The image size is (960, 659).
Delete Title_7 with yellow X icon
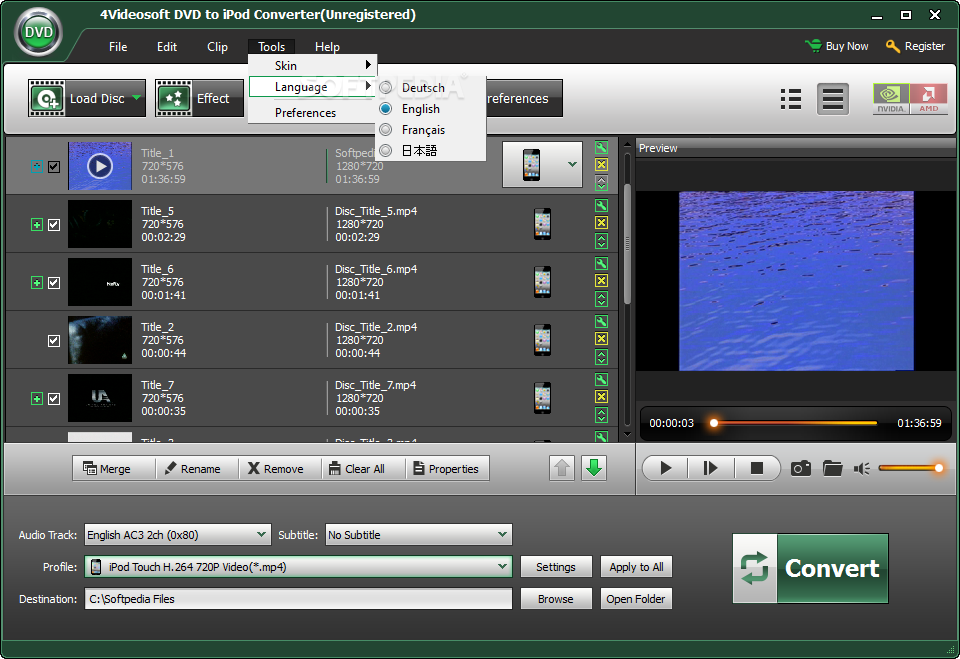[601, 397]
